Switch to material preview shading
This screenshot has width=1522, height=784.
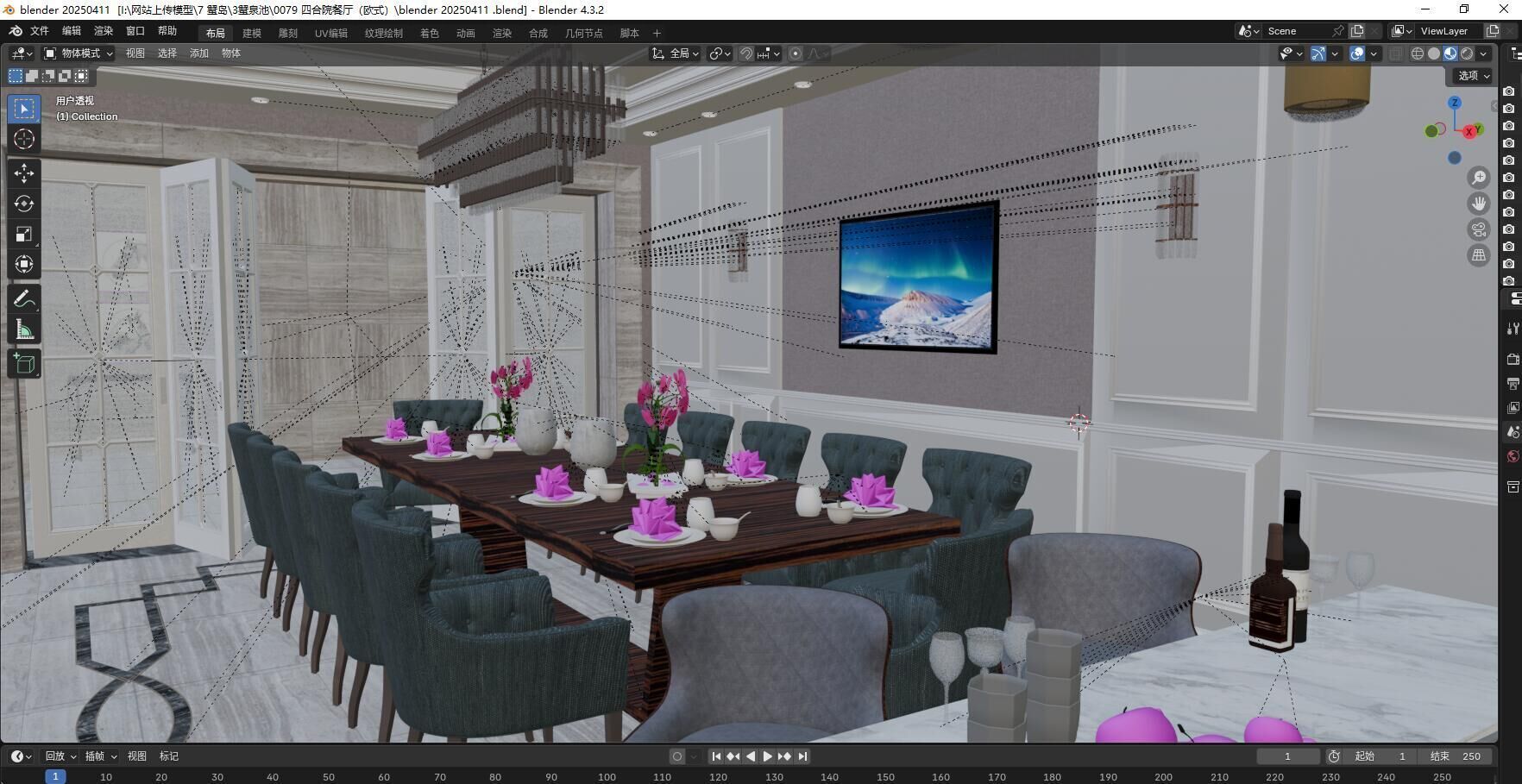pos(1450,53)
